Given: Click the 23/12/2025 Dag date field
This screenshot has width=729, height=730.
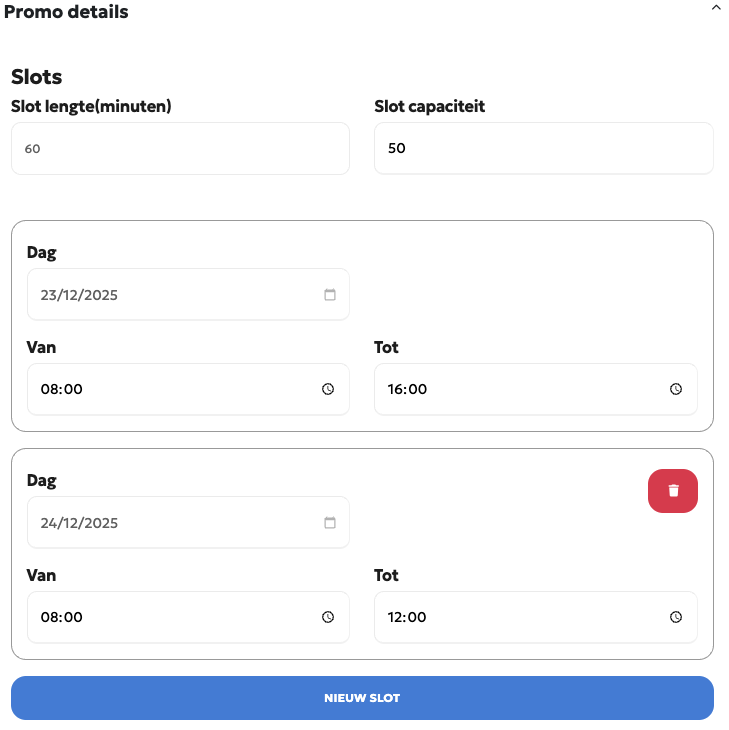Looking at the screenshot, I should [170, 295].
